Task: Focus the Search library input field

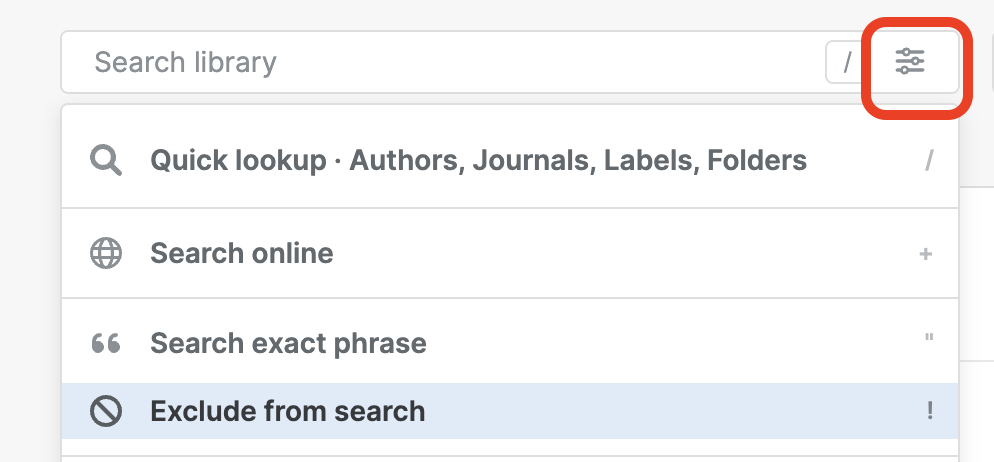Action: click(450, 62)
